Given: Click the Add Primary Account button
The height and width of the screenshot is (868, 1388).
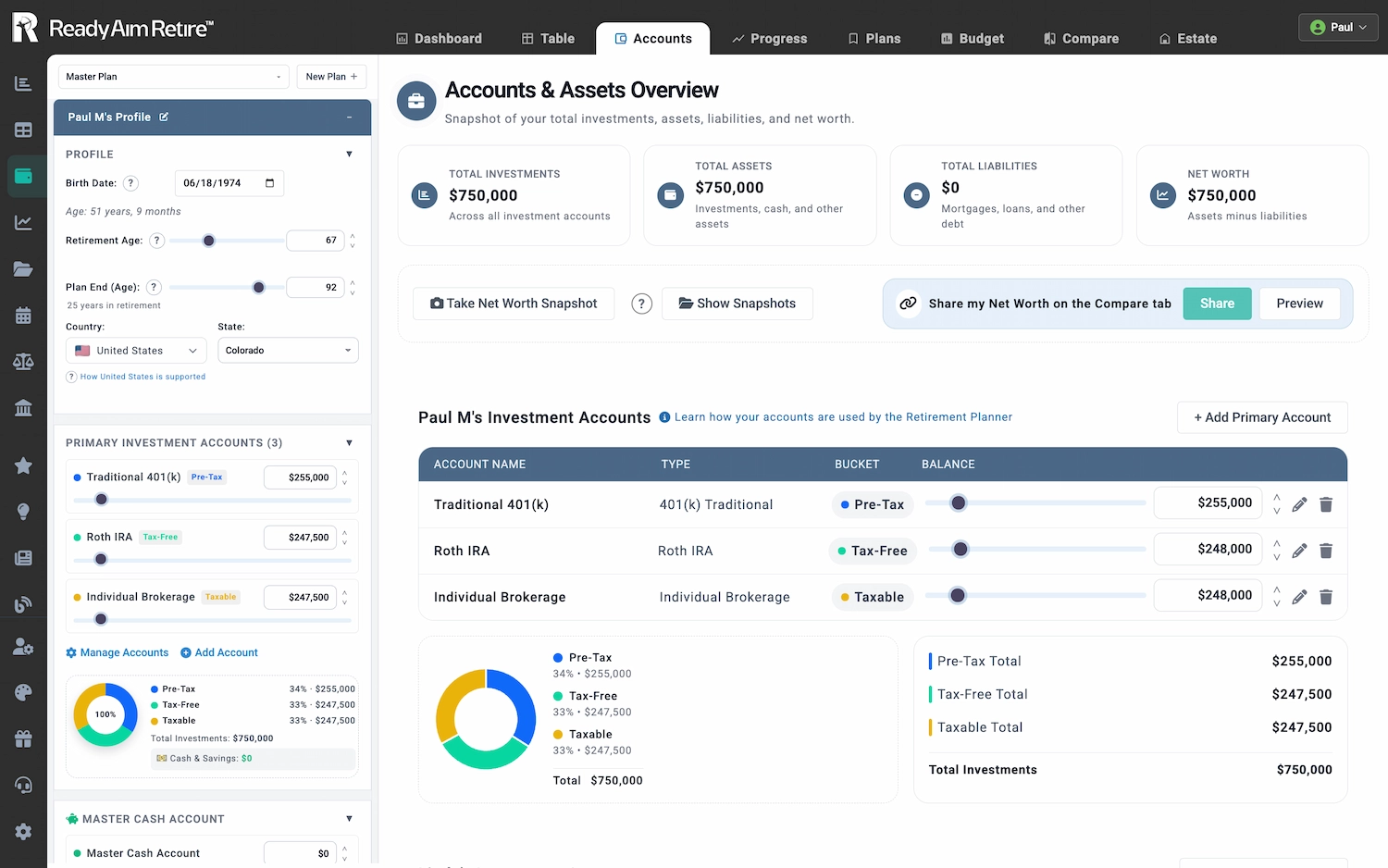Looking at the screenshot, I should (1262, 417).
